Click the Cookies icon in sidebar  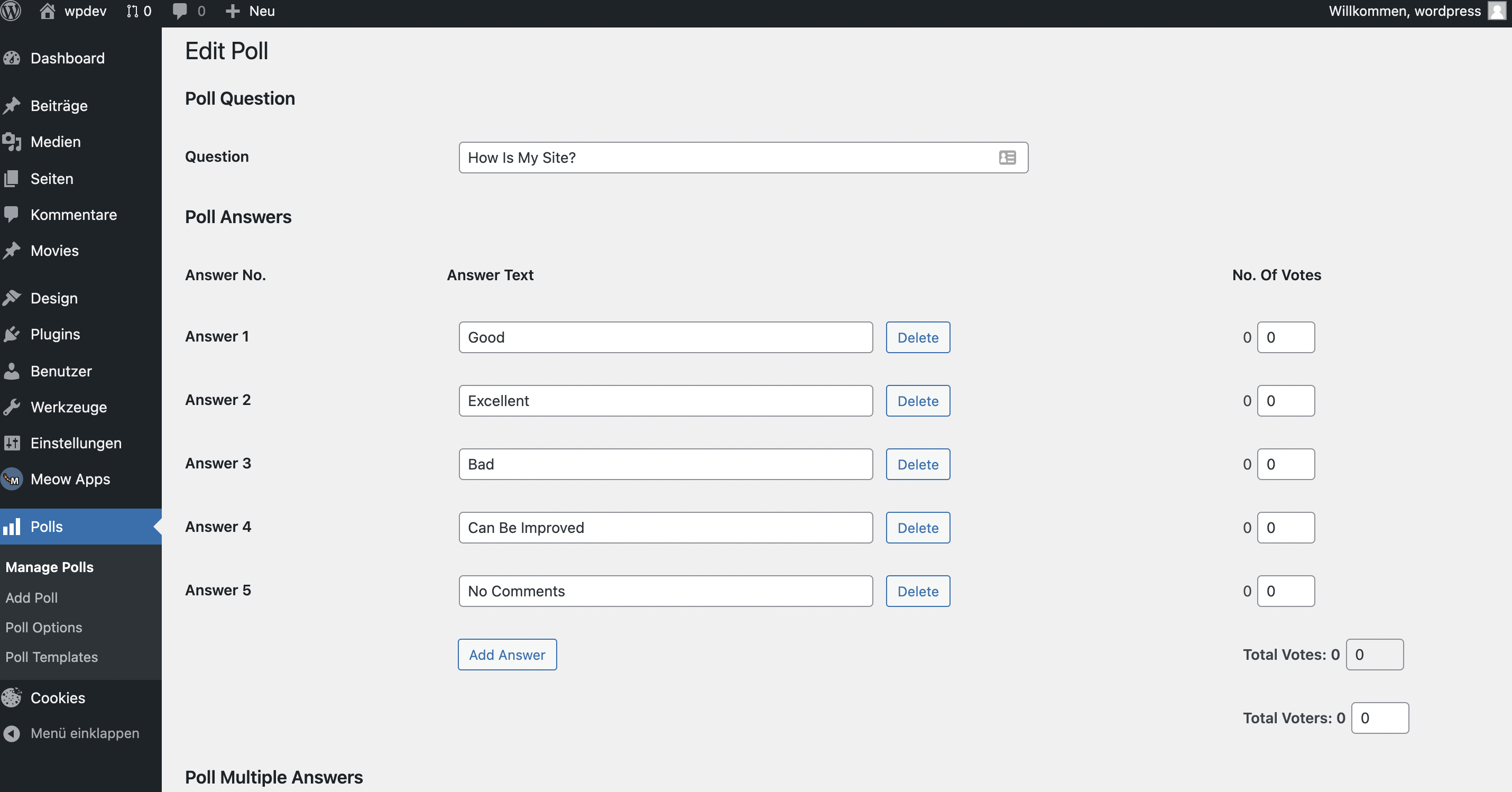click(12, 697)
